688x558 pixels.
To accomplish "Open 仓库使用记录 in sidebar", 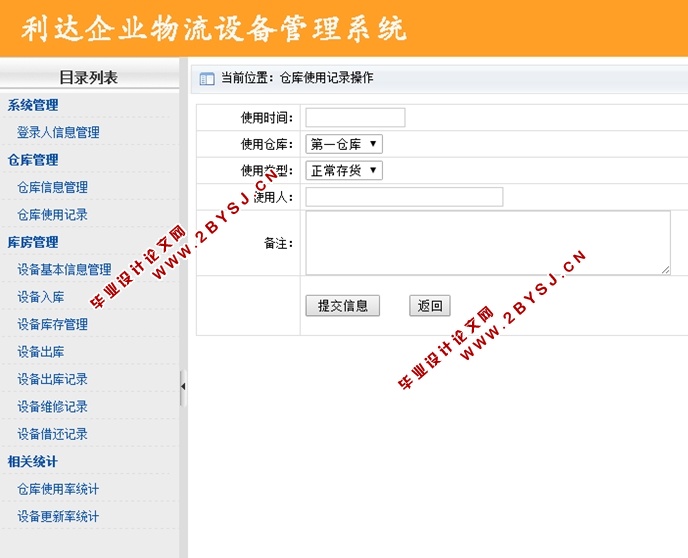I will point(52,215).
